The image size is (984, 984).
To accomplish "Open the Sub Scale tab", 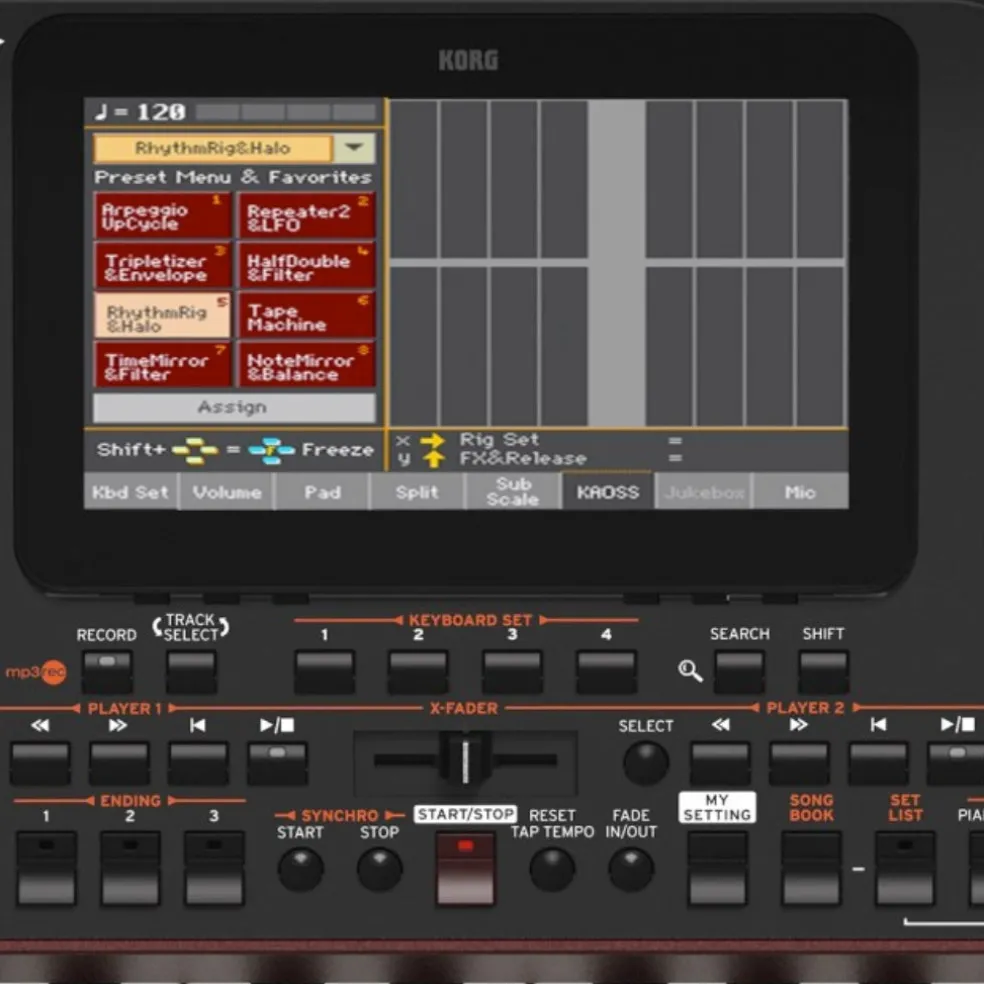I will pyautogui.click(x=512, y=492).
